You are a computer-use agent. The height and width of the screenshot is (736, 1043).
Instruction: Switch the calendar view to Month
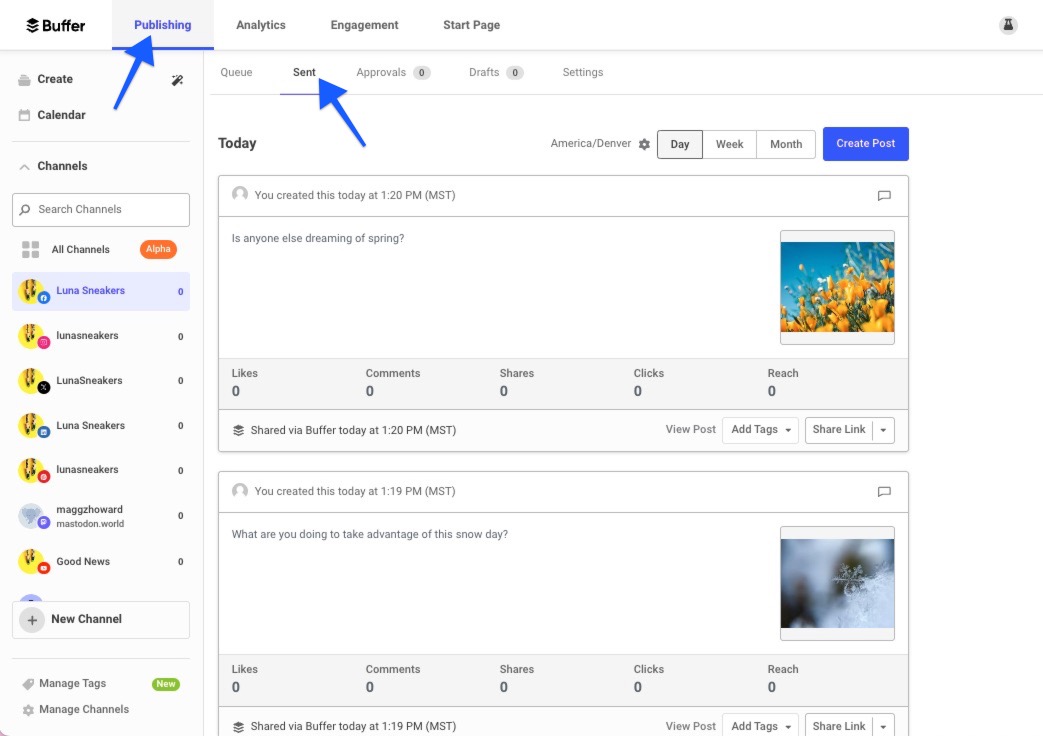(786, 144)
